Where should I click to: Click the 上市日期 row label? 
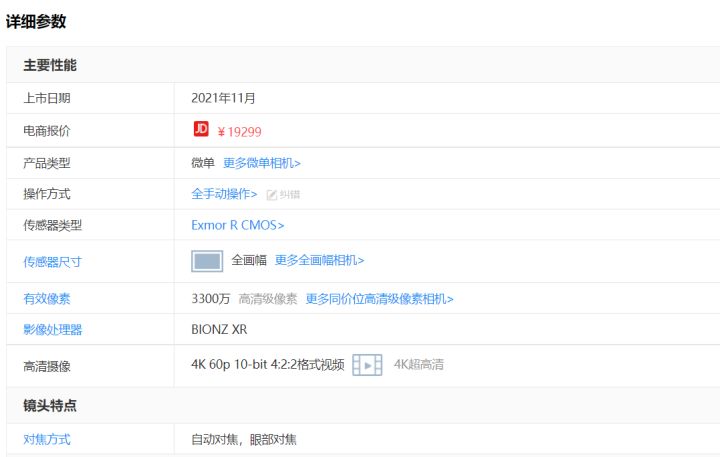[x=47, y=98]
